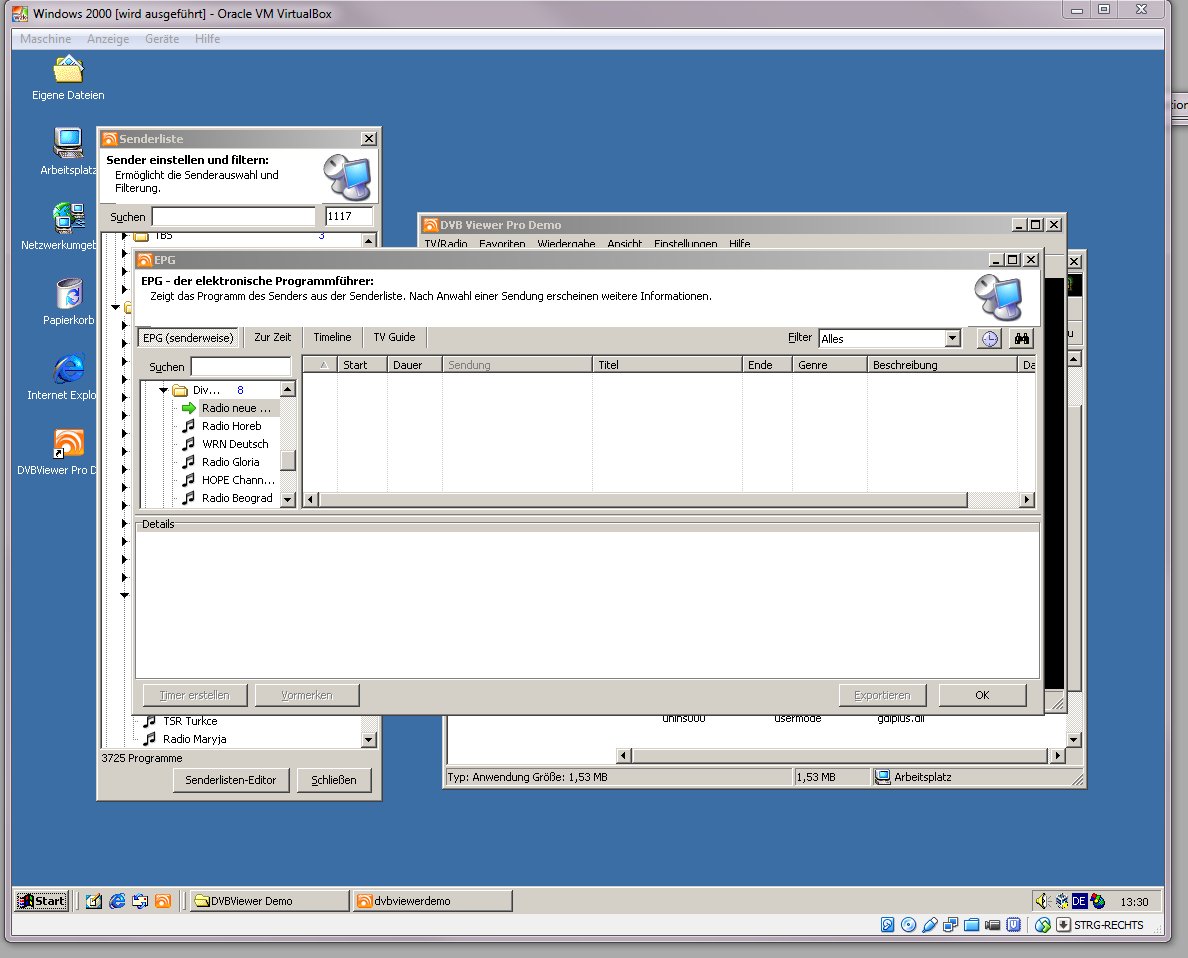Switch to dvbviewerdemo taskbar button
Image resolution: width=1188 pixels, height=958 pixels.
point(432,901)
